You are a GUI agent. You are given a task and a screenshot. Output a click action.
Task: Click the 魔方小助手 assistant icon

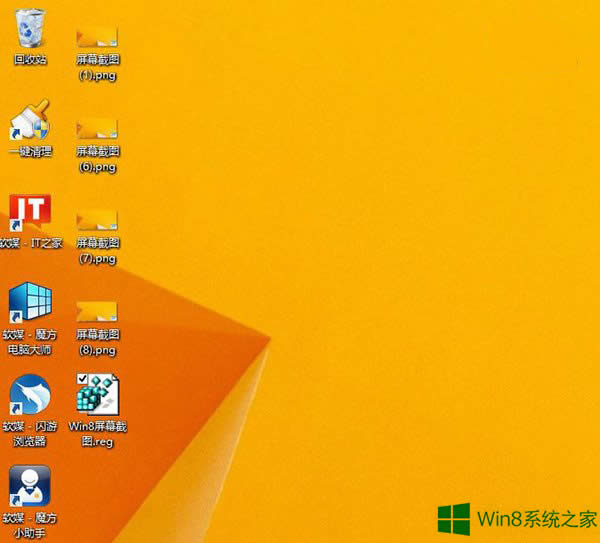(30, 487)
